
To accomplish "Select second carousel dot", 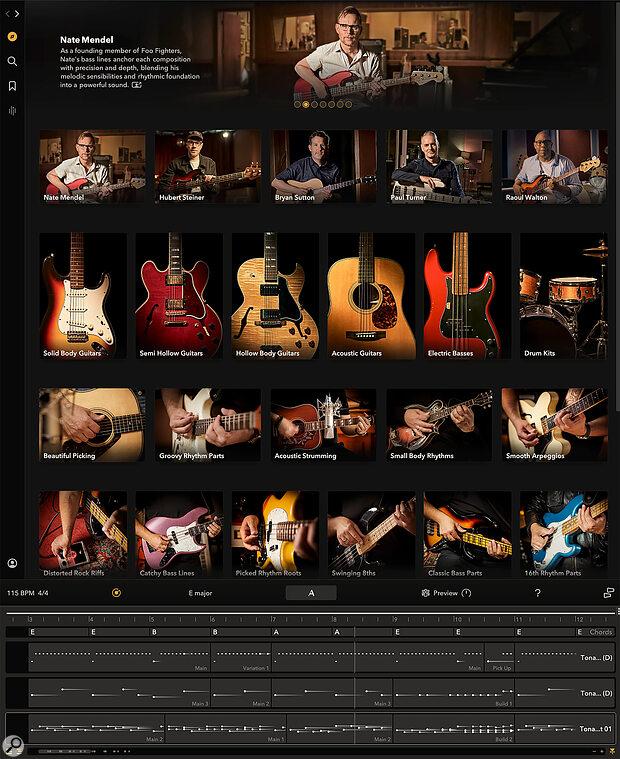I will coord(306,104).
